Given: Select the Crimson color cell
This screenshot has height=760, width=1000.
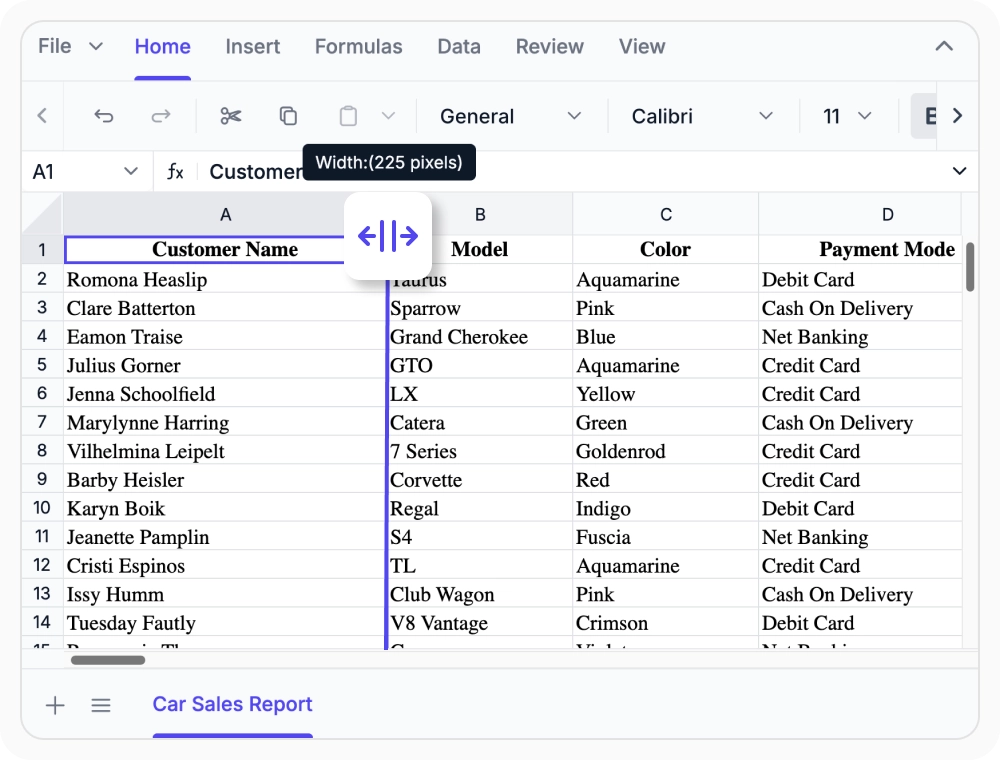Looking at the screenshot, I should click(x=666, y=623).
